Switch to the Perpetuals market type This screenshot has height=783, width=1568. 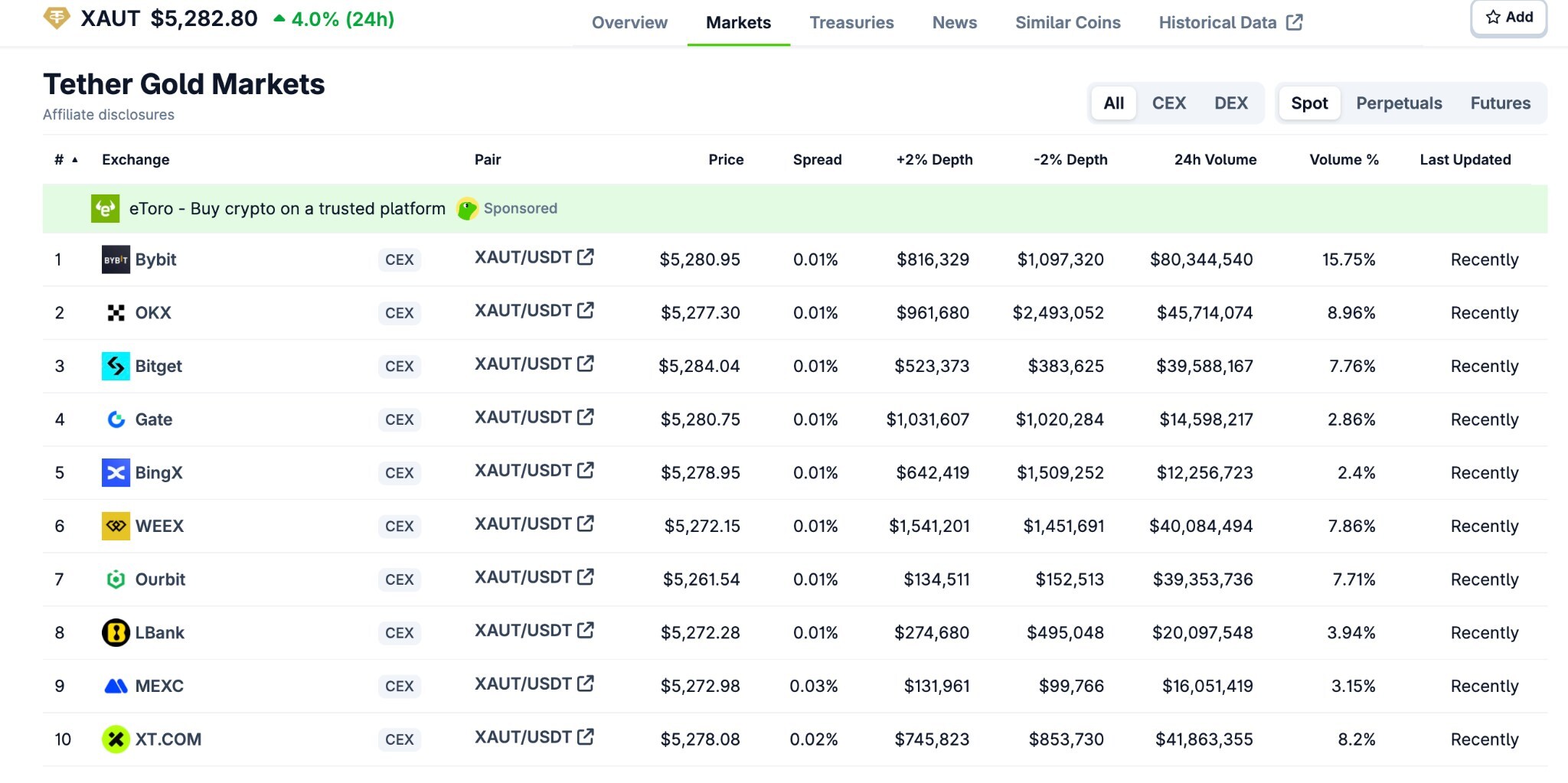point(1398,103)
